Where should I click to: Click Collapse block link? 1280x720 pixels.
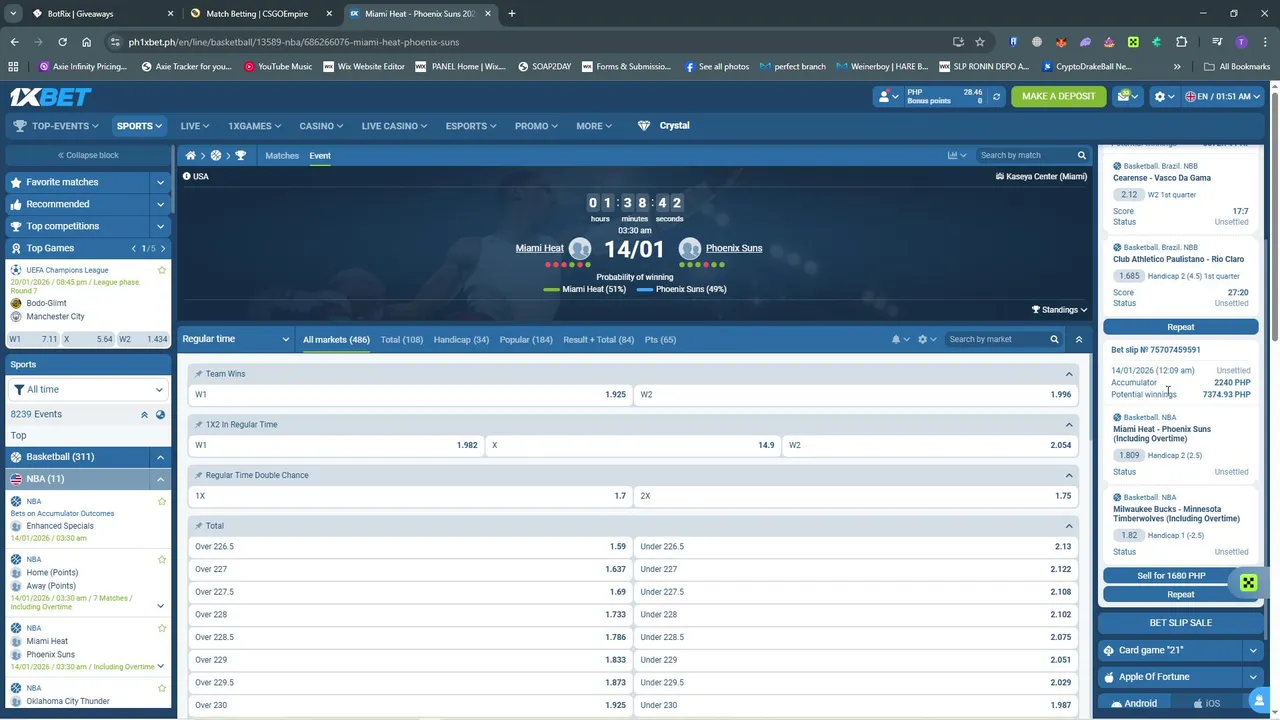(x=88, y=156)
